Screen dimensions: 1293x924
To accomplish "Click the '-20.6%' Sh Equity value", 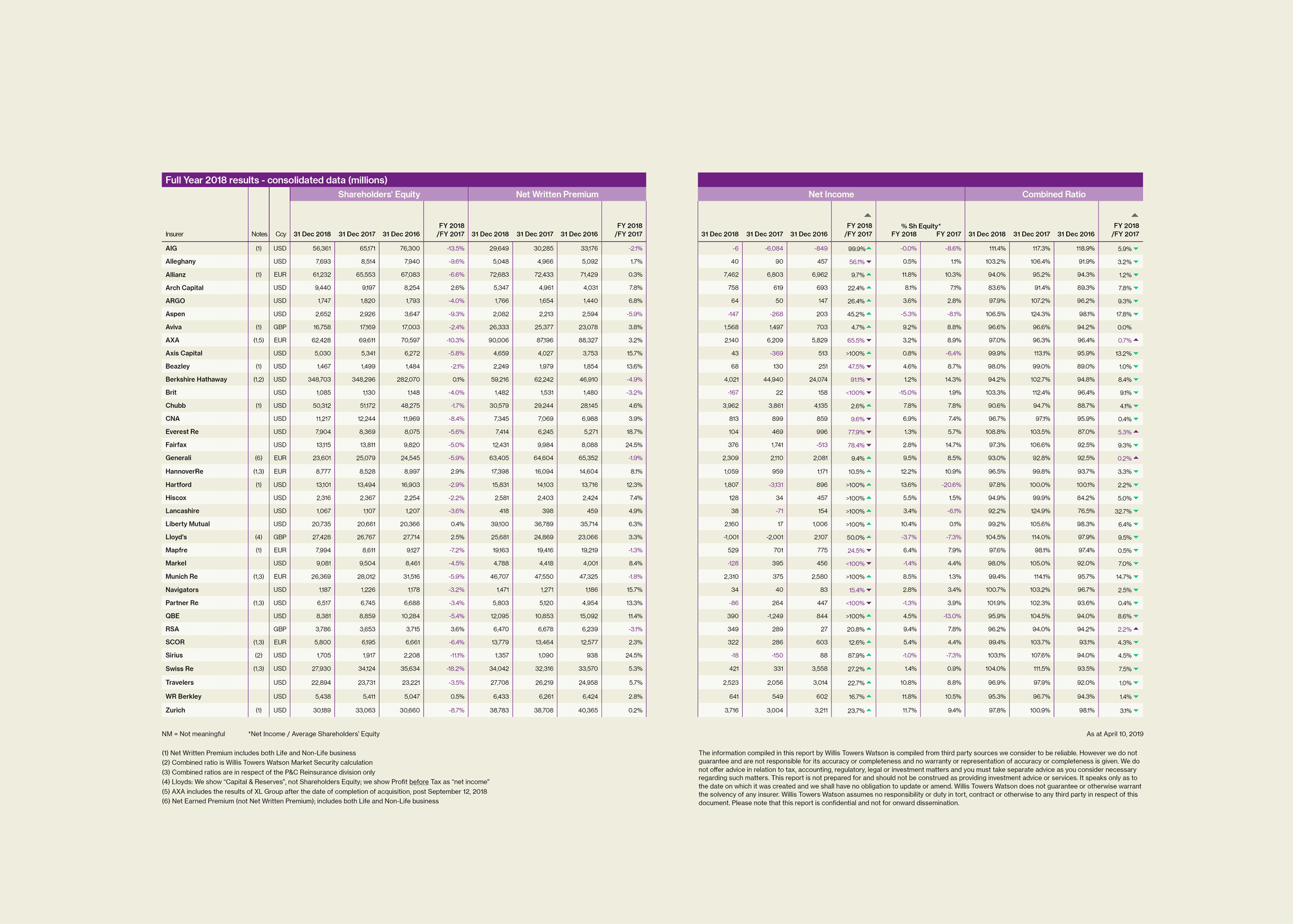I will pyautogui.click(x=952, y=485).
